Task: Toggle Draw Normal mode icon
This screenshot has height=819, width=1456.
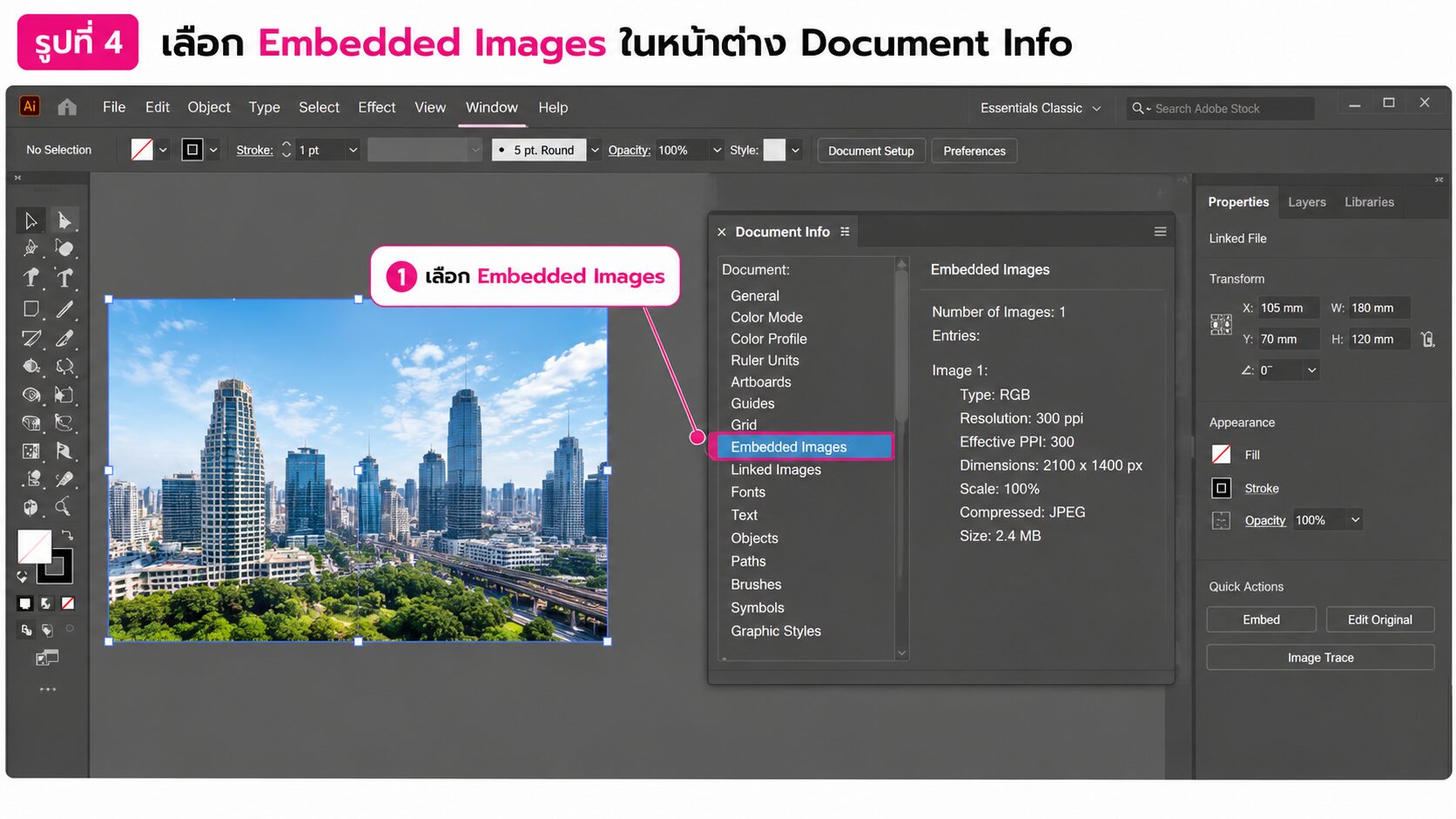Action: click(x=26, y=630)
